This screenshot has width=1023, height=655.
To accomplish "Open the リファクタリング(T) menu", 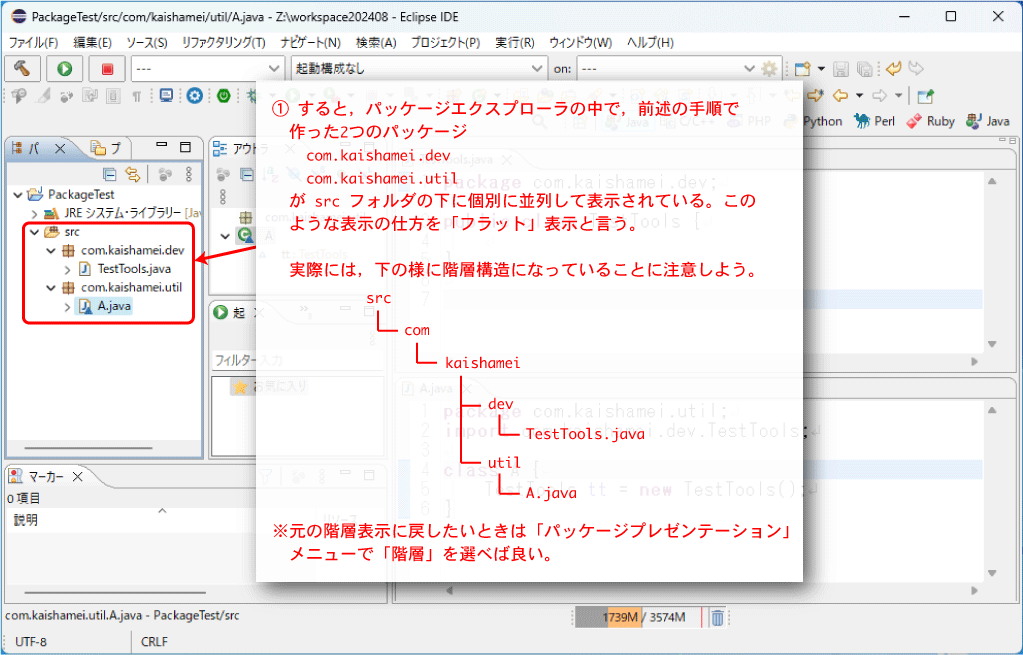I will [x=224, y=42].
